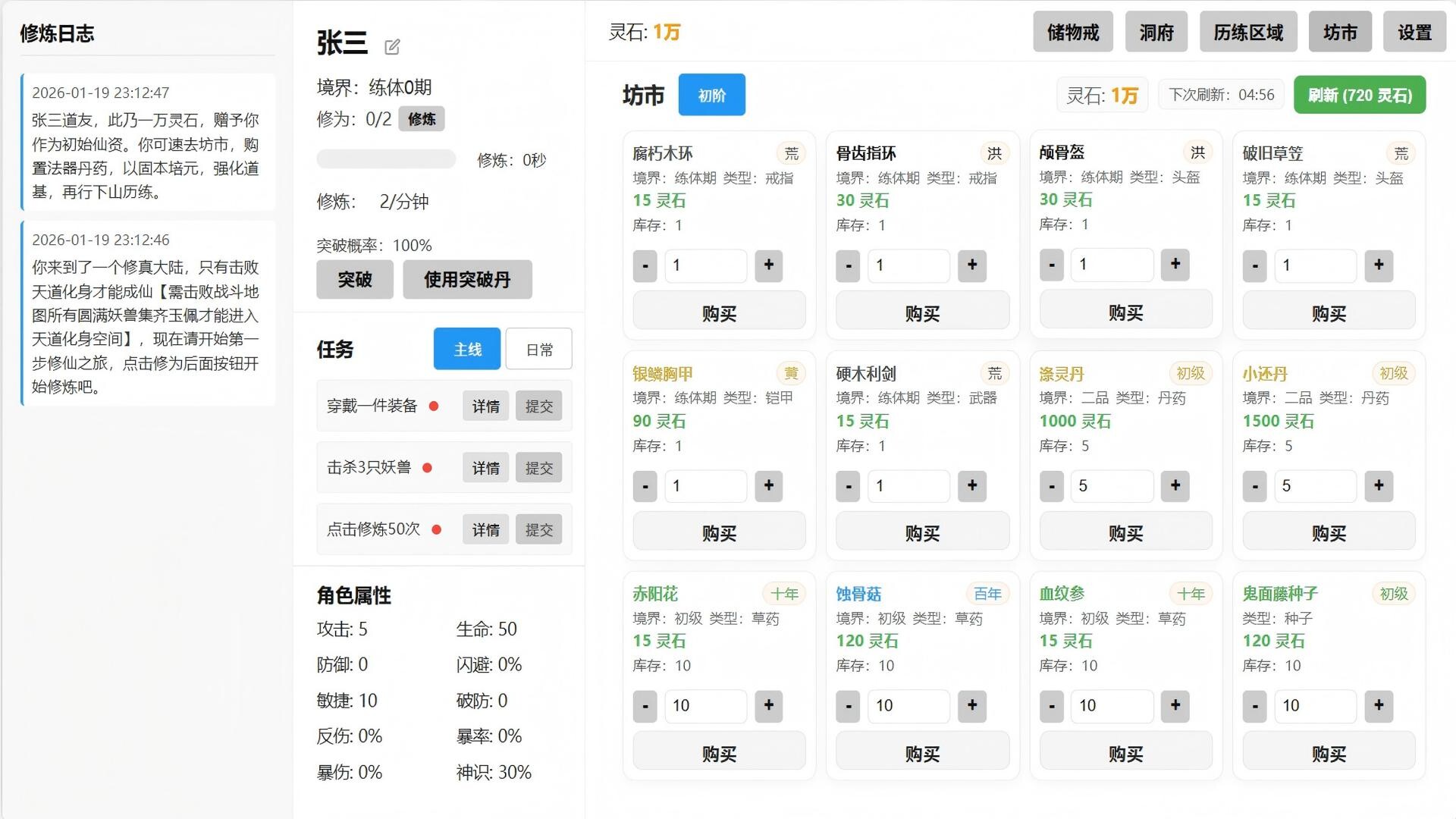Click the pencil edit icon beside 张三

(x=391, y=47)
